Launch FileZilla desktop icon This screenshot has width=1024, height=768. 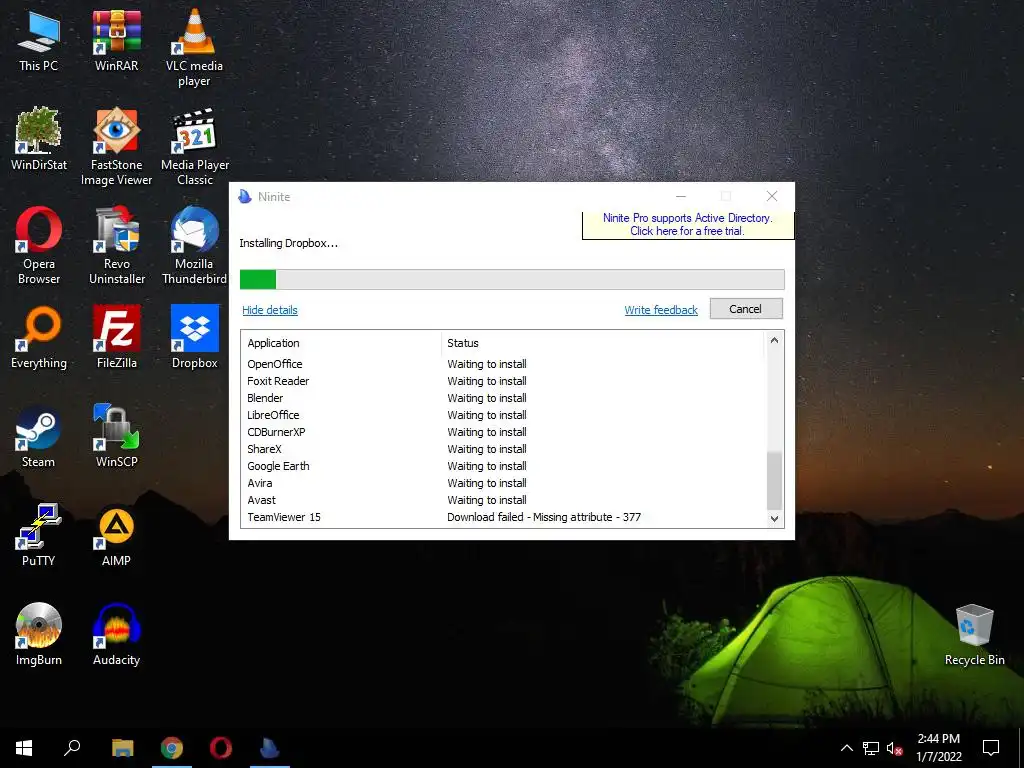[117, 338]
